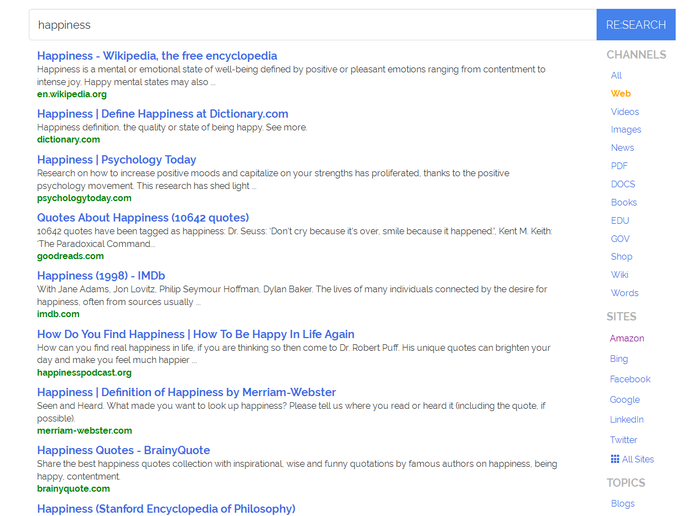Open the Happiness (1998) IMDb result

101,276
